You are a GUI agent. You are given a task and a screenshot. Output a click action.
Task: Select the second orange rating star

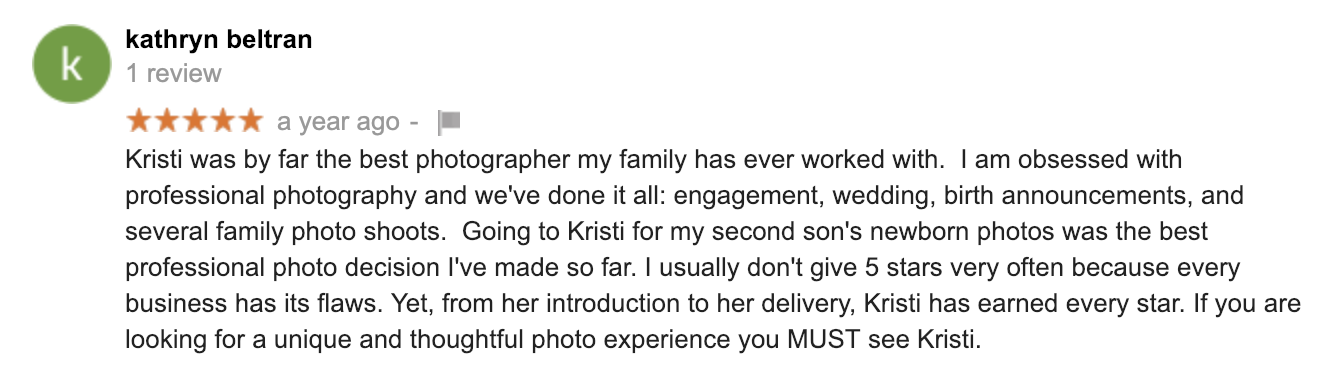tap(167, 121)
